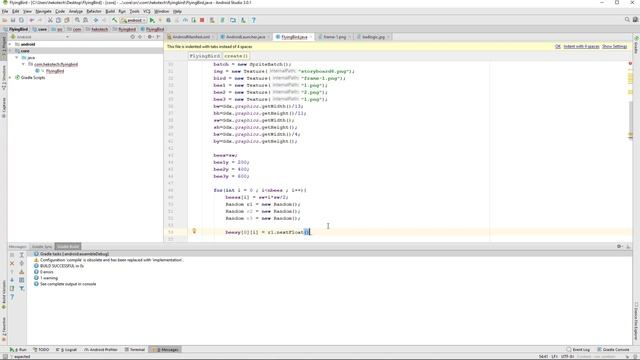Image resolution: width=640 pixels, height=360 pixels.
Task: Click the down arrow icon in Messages panel
Action: [x=12, y=280]
